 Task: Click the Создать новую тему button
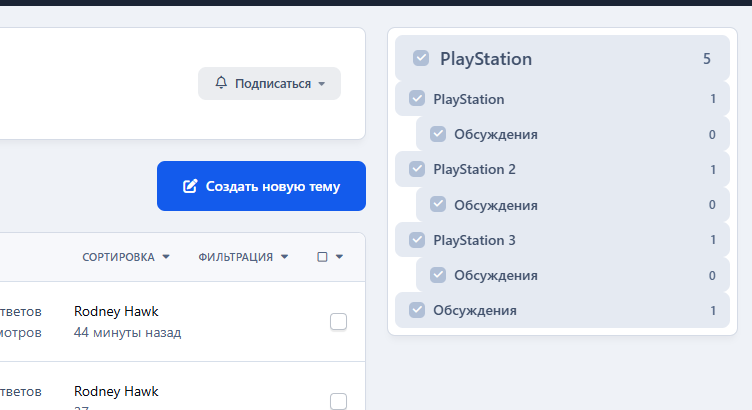click(261, 186)
